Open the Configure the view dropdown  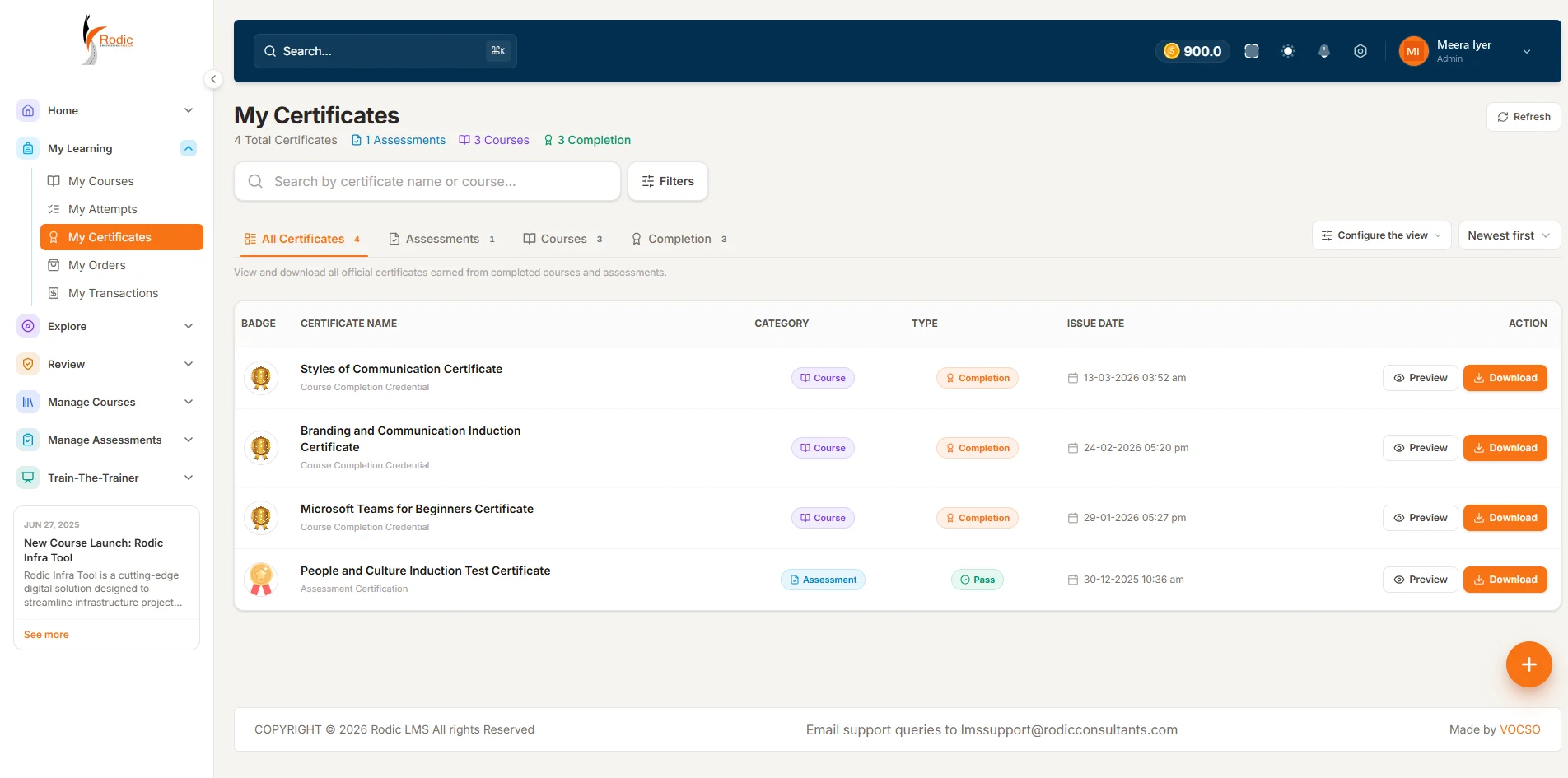1381,235
